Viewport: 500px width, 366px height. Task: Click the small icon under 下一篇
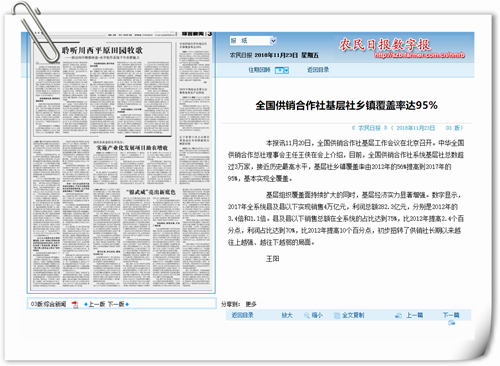click(x=451, y=322)
